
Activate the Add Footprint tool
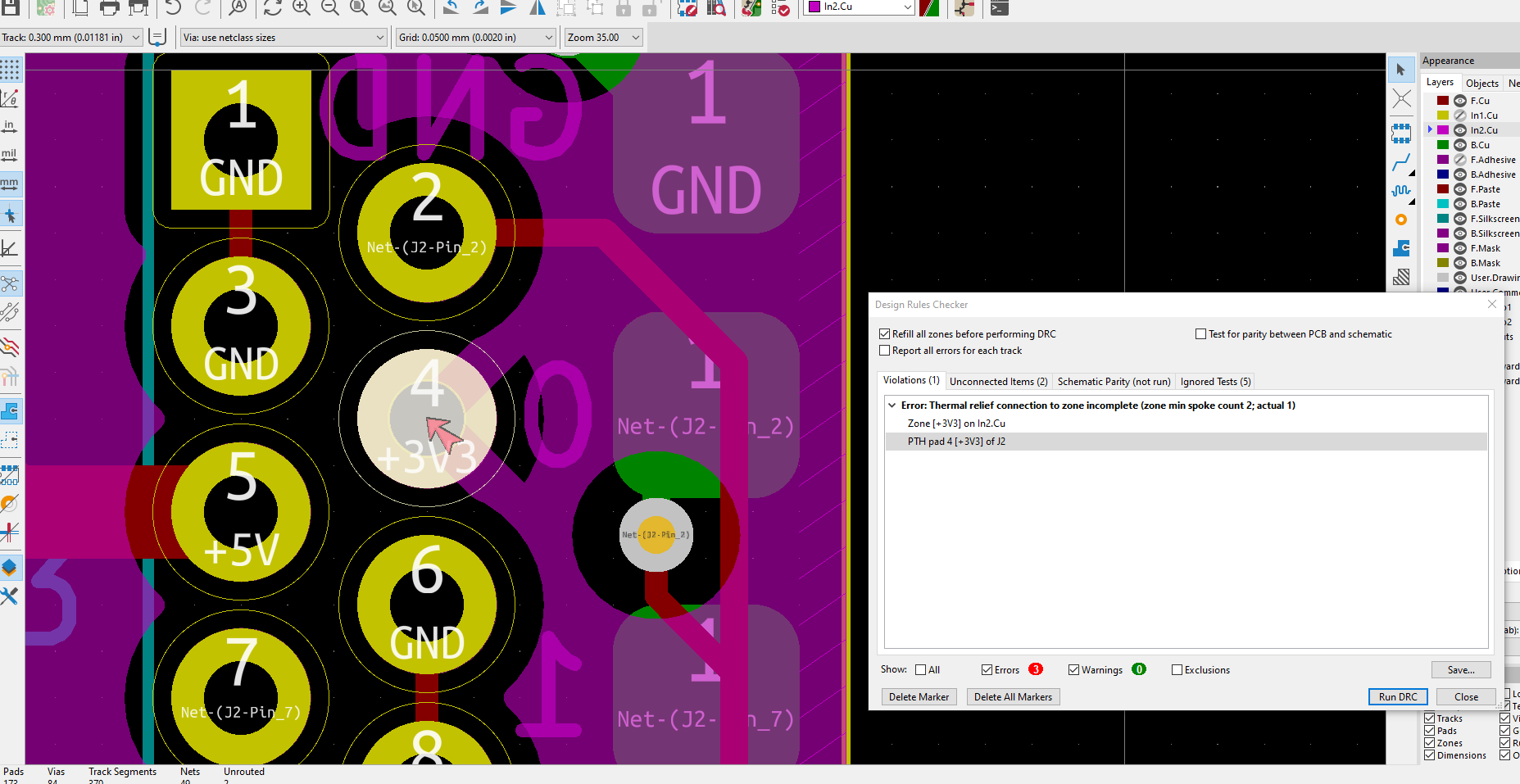coord(1401,134)
